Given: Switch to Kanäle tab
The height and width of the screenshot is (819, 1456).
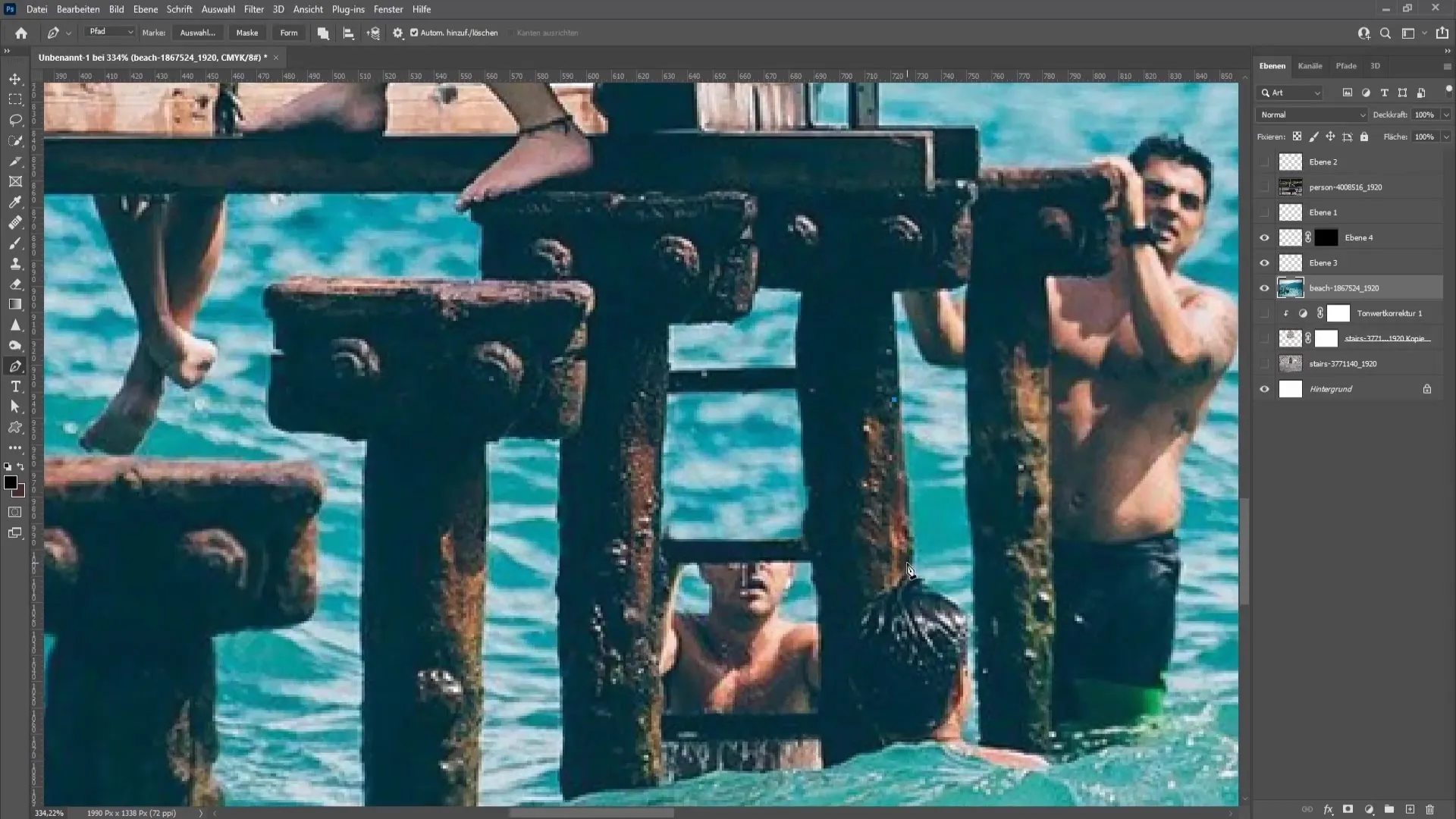Looking at the screenshot, I should [1310, 65].
